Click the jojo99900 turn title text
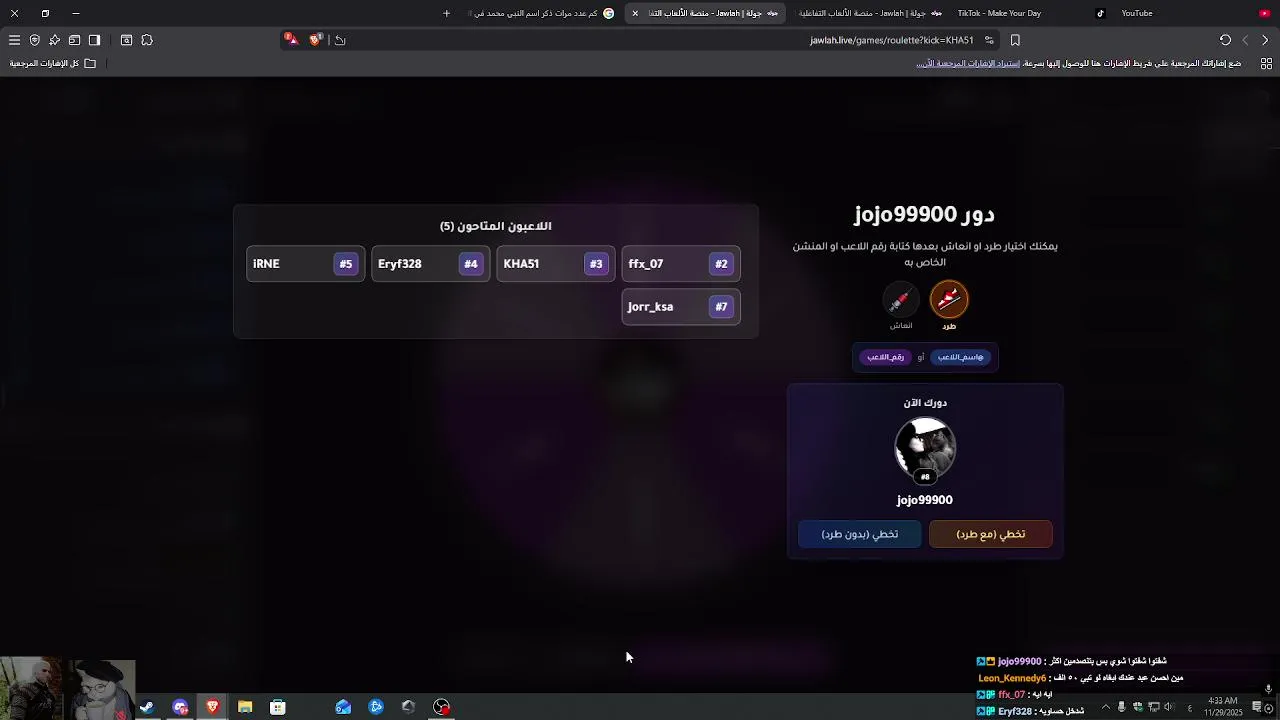The image size is (1280, 720). click(924, 214)
